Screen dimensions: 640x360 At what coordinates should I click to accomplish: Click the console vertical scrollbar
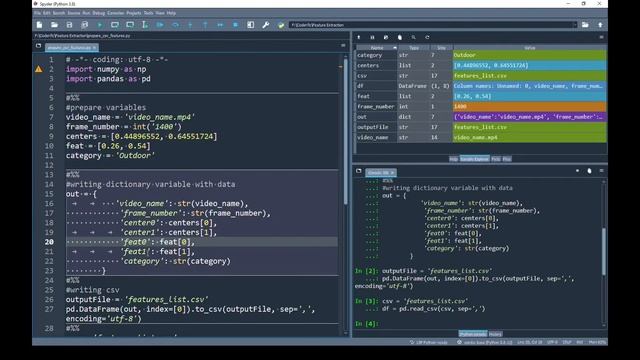pos(604,251)
